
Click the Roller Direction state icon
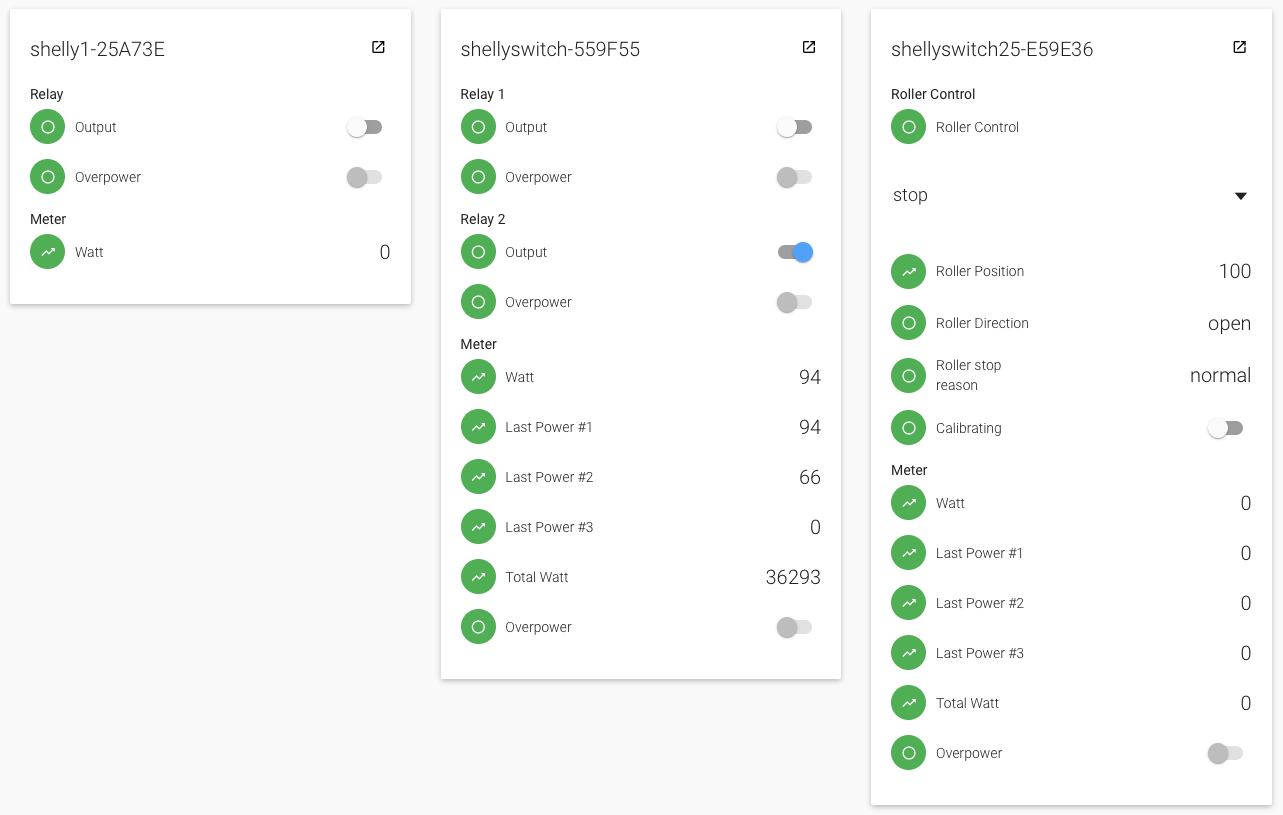click(908, 323)
